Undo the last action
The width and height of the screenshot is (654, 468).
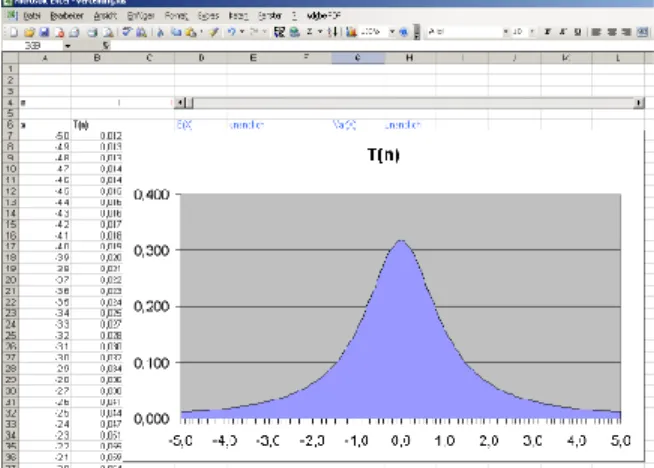point(231,32)
